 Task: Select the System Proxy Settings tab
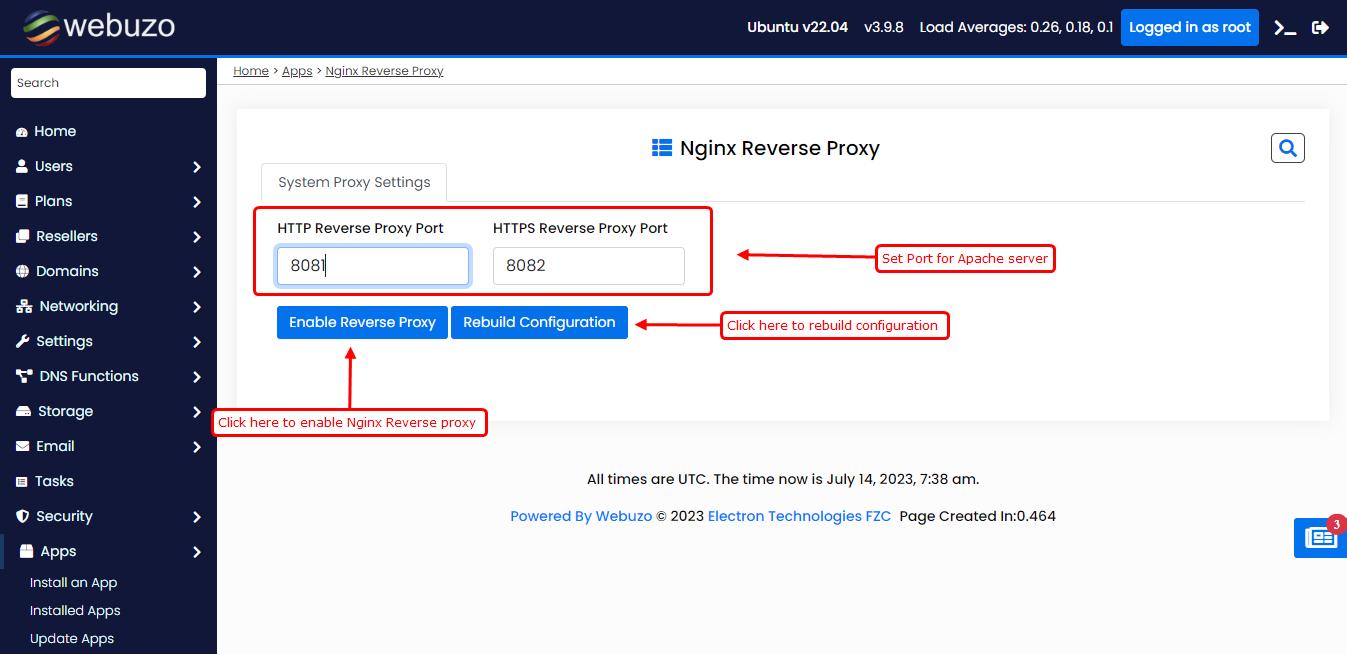[x=354, y=182]
